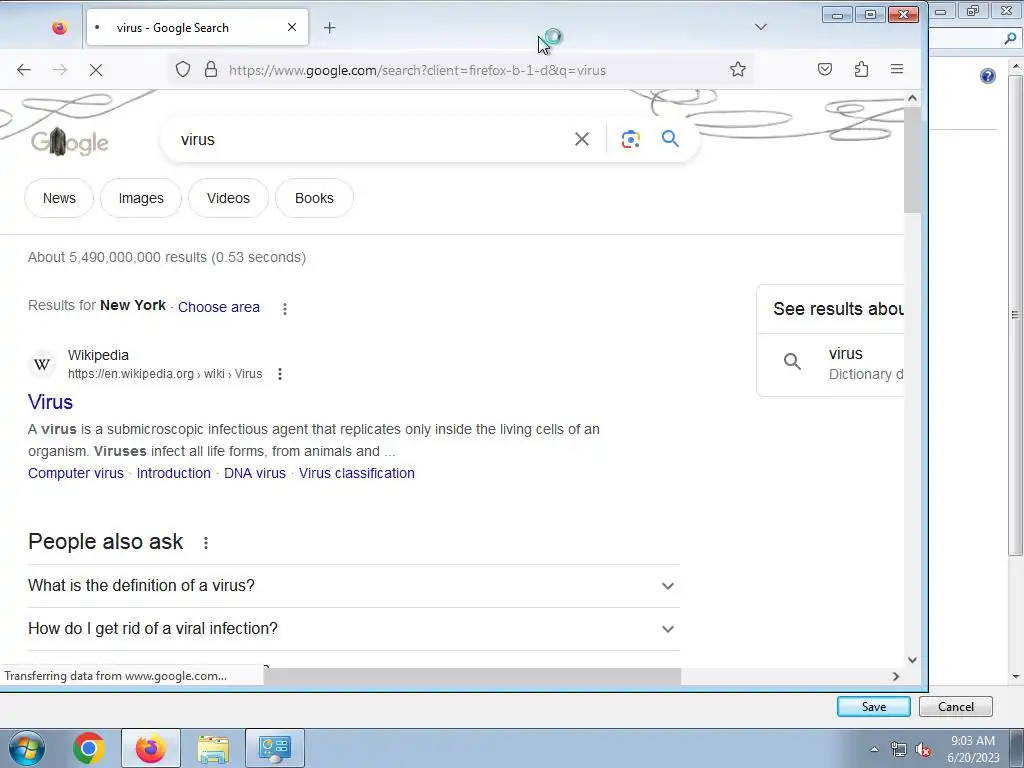Screen dimensions: 1024x768
Task: Bookmark this page with the star icon
Action: tap(738, 69)
